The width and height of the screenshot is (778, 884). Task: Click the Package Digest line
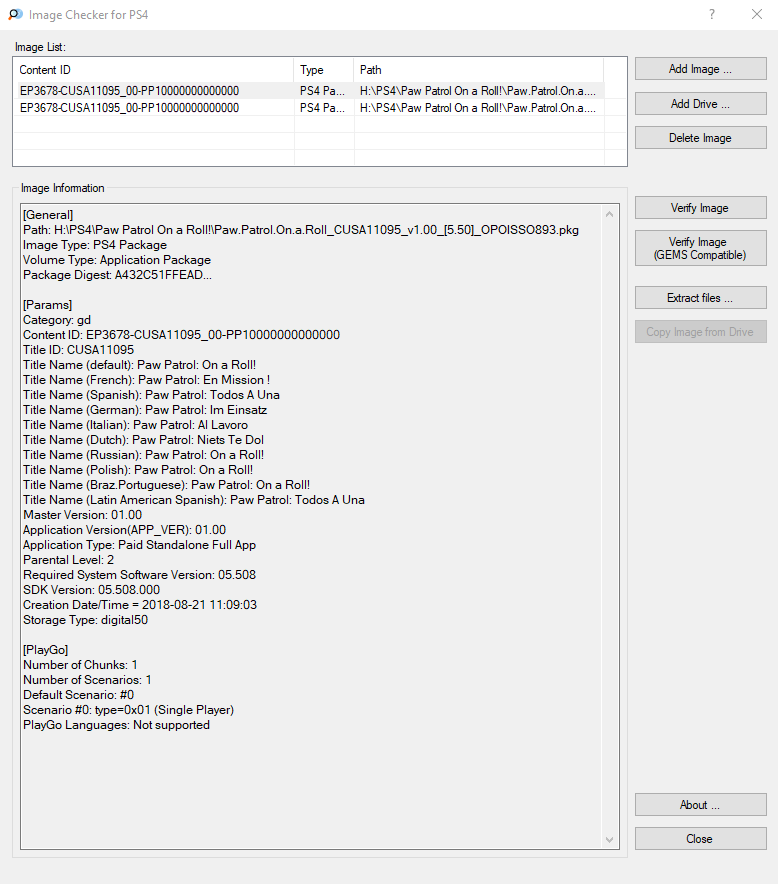[117, 275]
